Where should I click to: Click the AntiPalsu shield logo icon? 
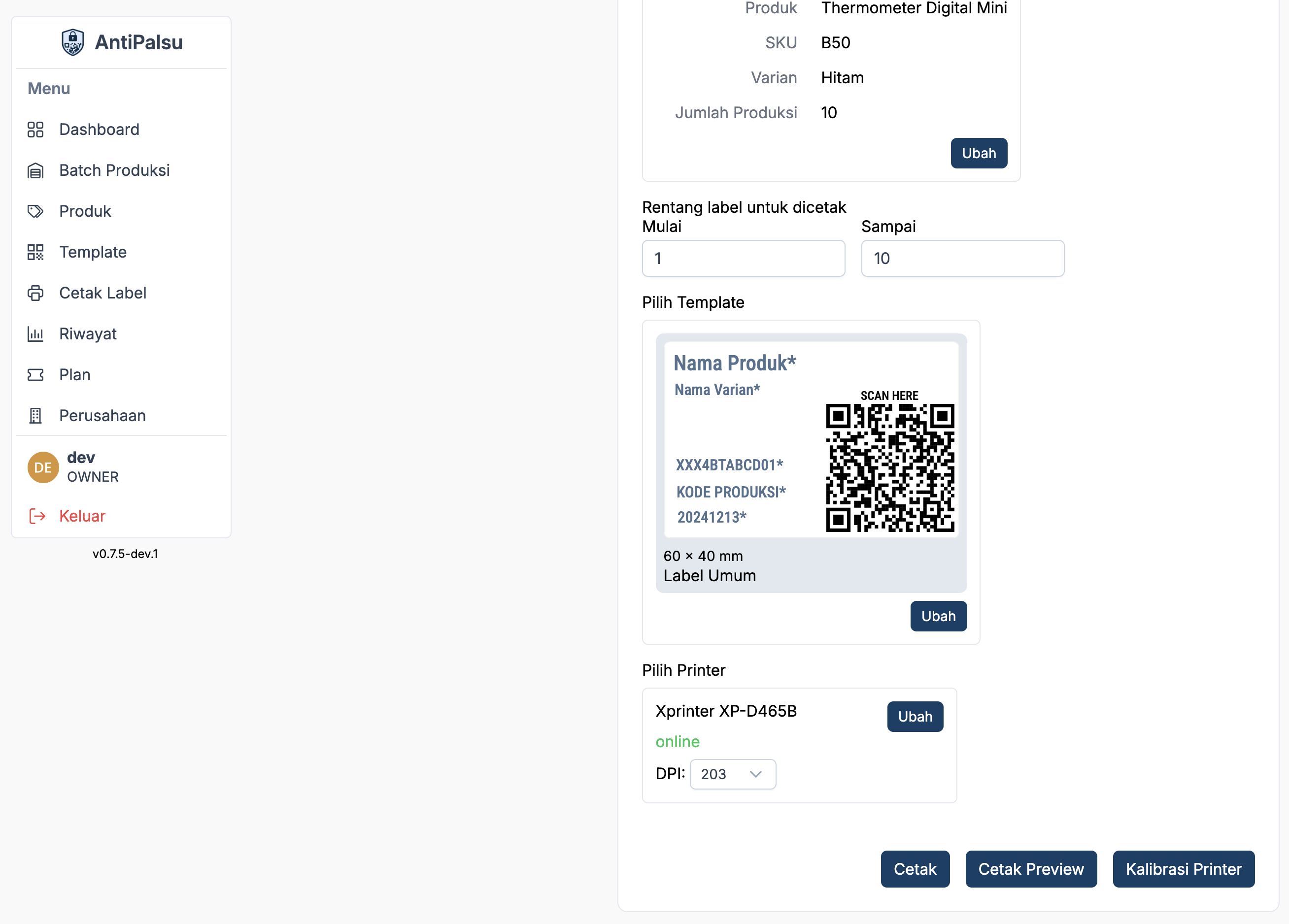[x=72, y=43]
